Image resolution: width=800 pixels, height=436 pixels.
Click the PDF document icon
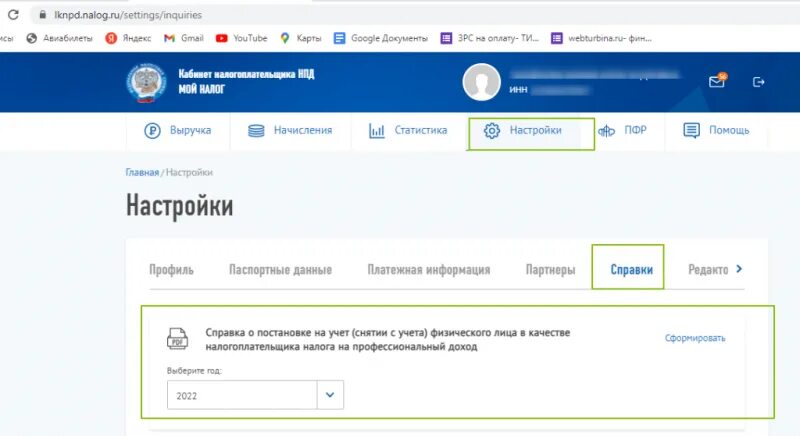pos(178,339)
